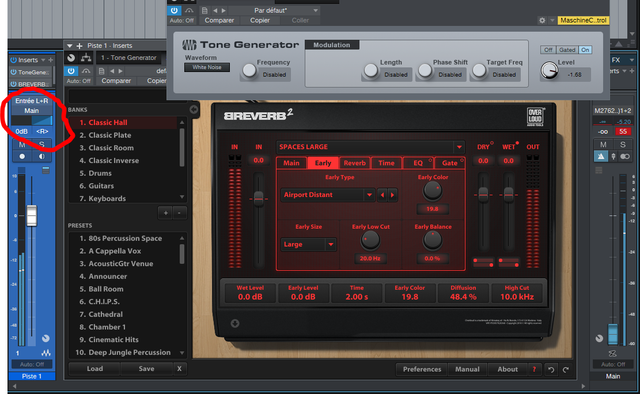Collapse Piste 1 - Inserts triangle
The image size is (640, 394).
(x=69, y=46)
